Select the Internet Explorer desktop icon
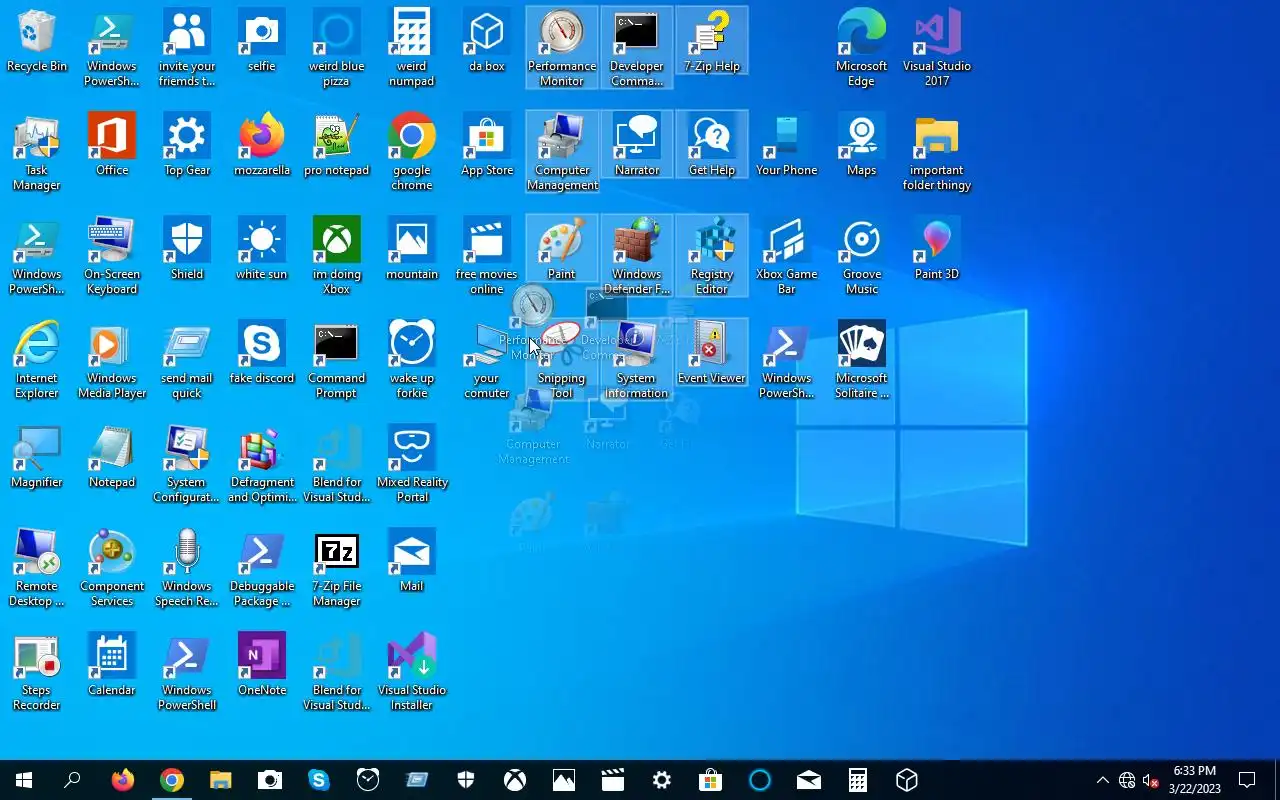 click(x=37, y=360)
